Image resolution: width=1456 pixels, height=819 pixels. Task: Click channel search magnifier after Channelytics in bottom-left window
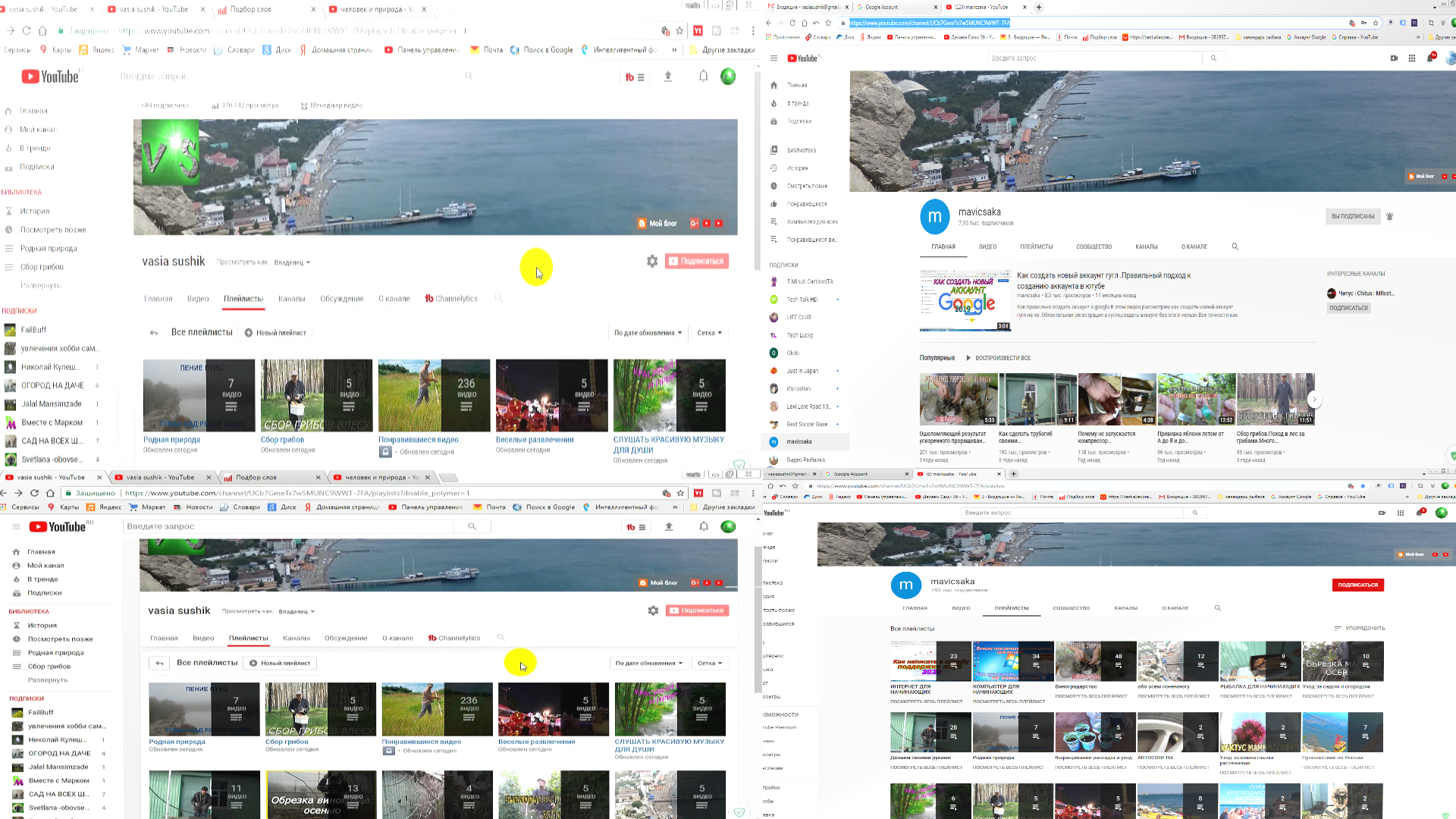[500, 638]
